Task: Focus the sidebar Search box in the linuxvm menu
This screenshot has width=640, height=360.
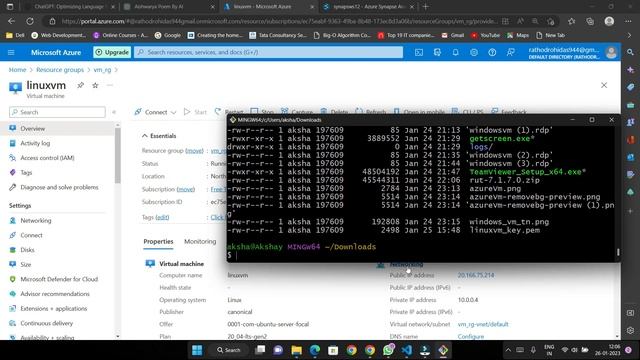Action: (x=57, y=112)
